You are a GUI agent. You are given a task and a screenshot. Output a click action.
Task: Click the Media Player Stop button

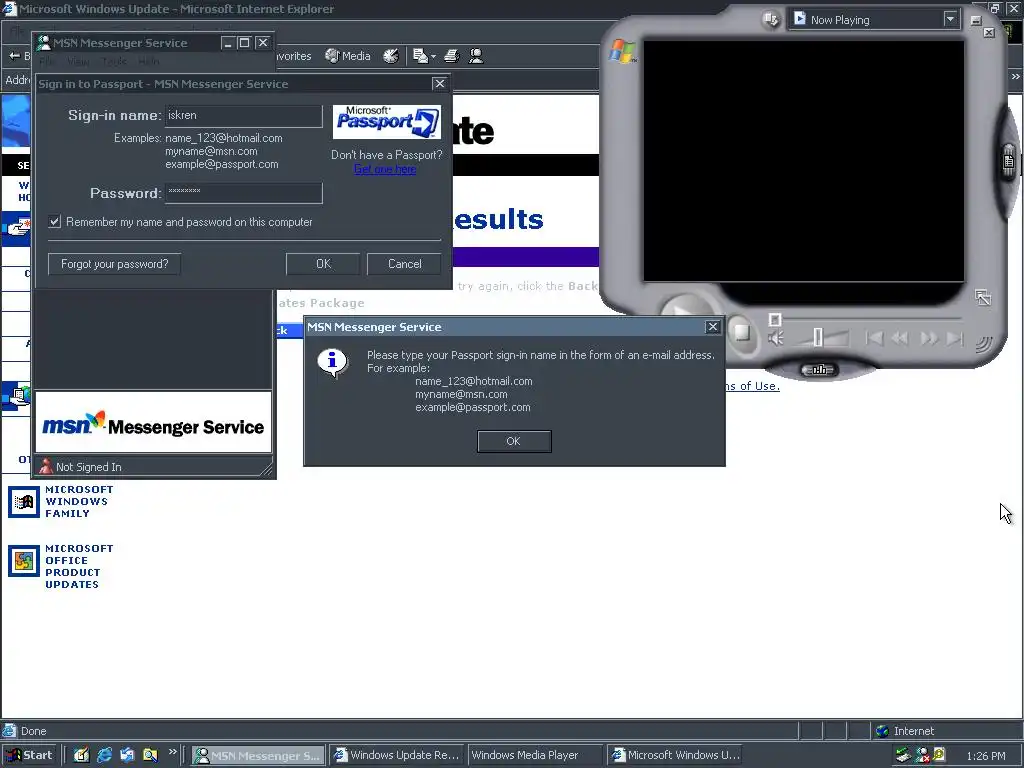(742, 334)
